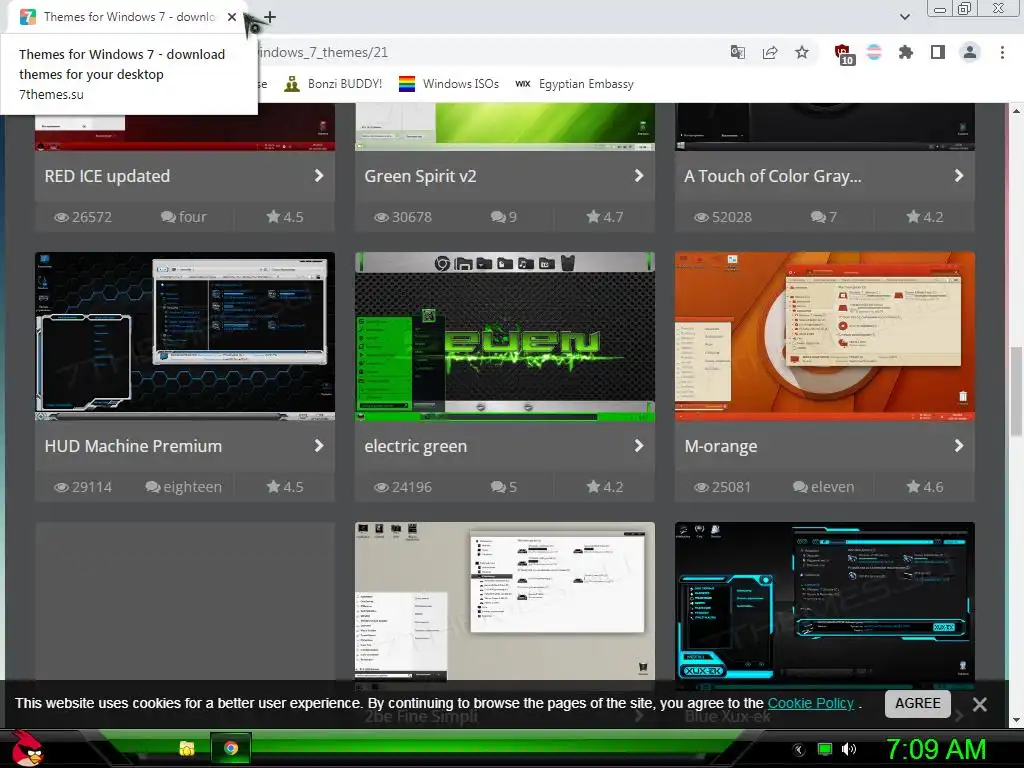Open the Blue Xux-ek theme thumbnail
Screen dimensions: 1024x768
tap(825, 601)
